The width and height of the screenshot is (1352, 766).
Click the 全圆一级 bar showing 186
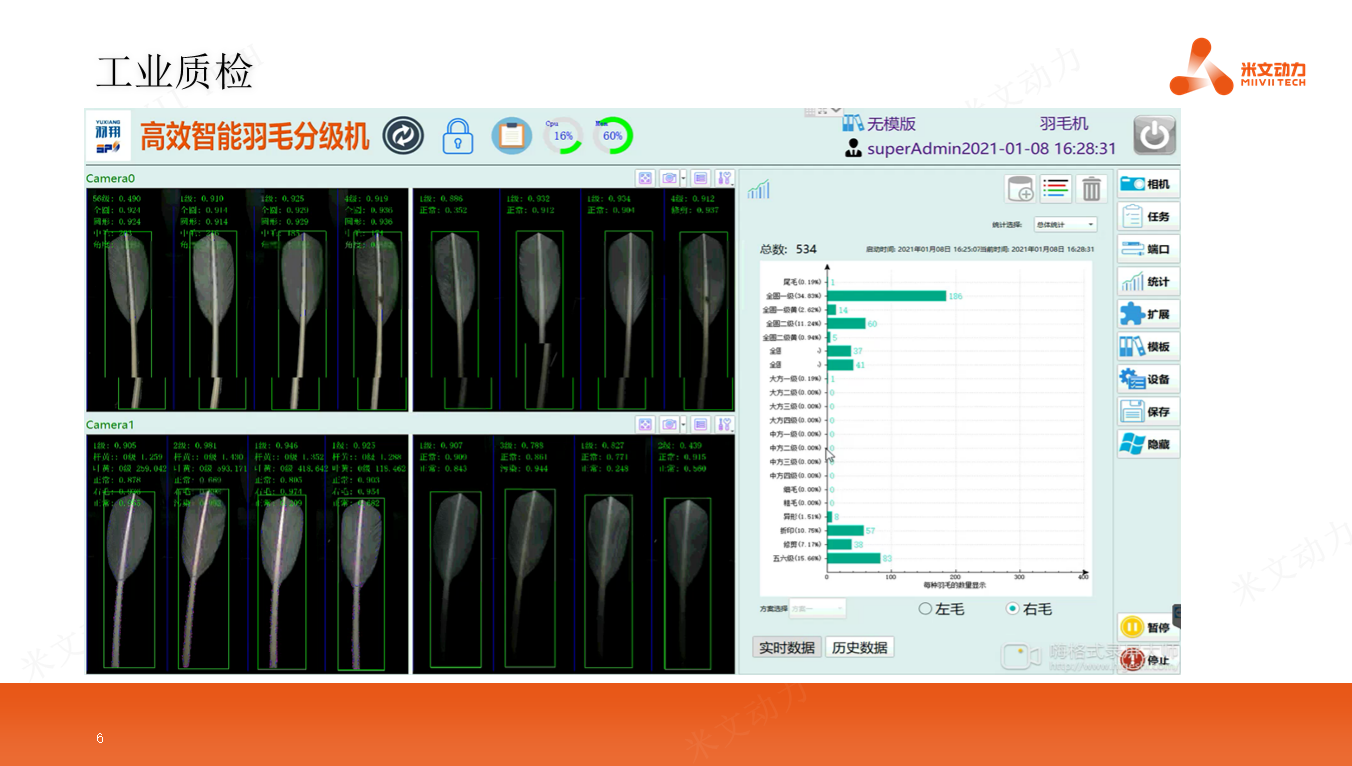pos(887,296)
